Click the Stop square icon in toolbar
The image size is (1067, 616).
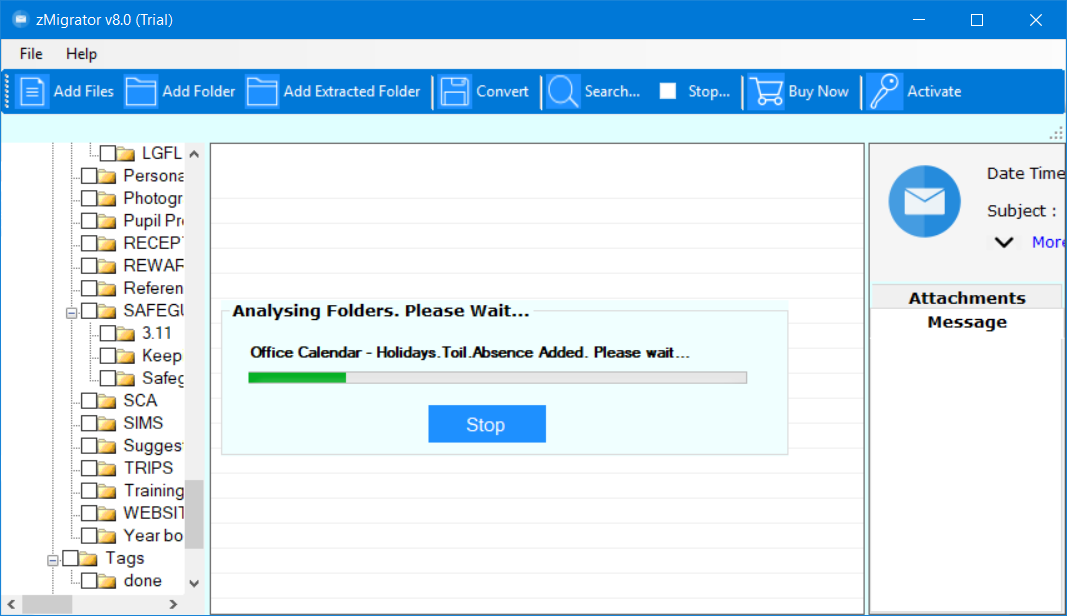[x=668, y=91]
